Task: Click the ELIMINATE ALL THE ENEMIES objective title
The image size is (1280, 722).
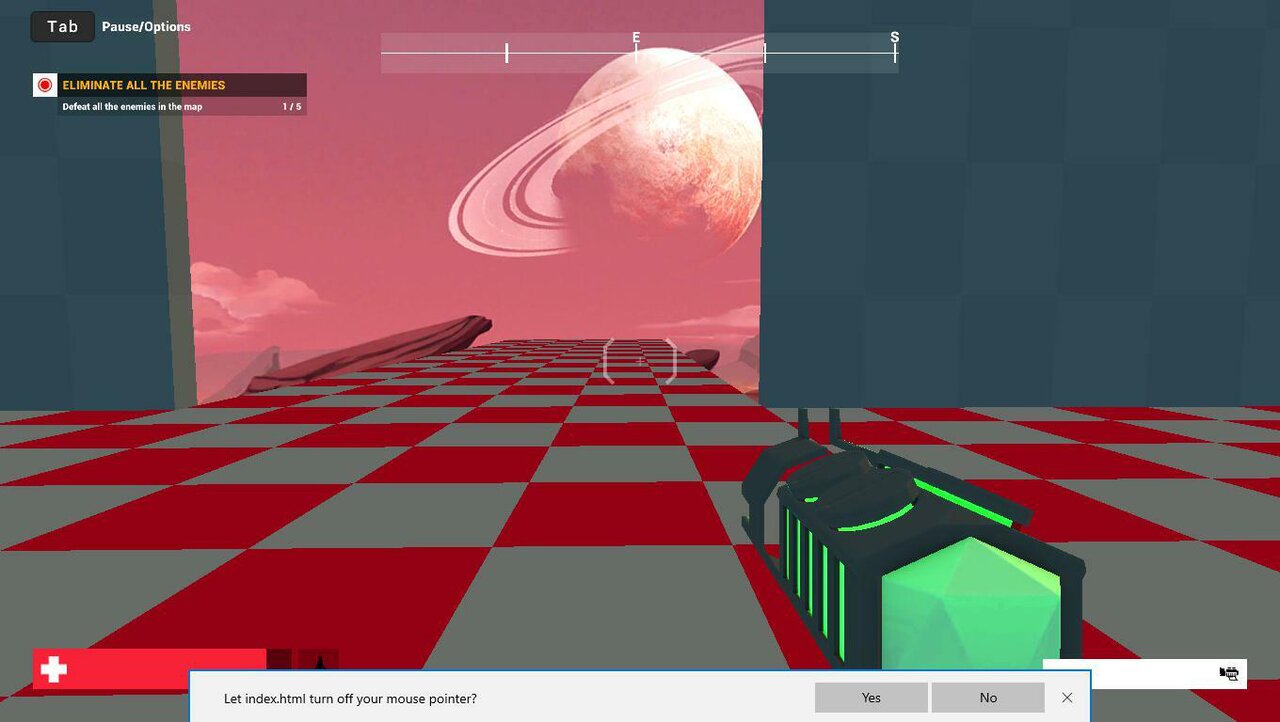Action: point(144,85)
